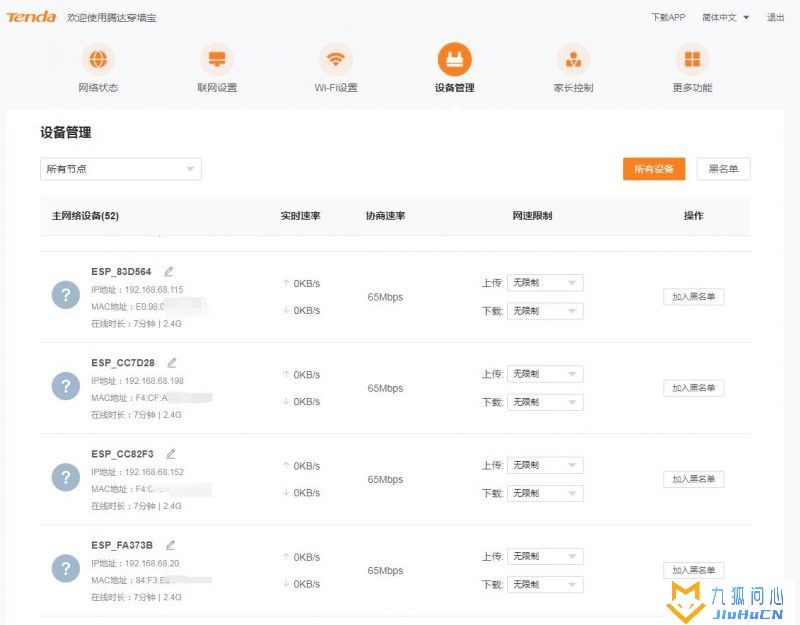Switch to the 更多功能 tab label
Screen dimensions: 800x625
692,88
